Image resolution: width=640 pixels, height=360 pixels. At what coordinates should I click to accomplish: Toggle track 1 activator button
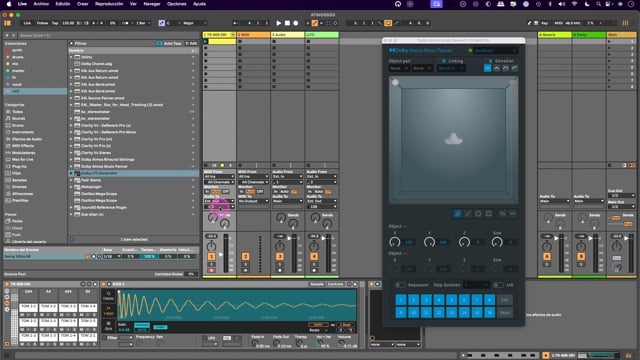tap(211, 256)
